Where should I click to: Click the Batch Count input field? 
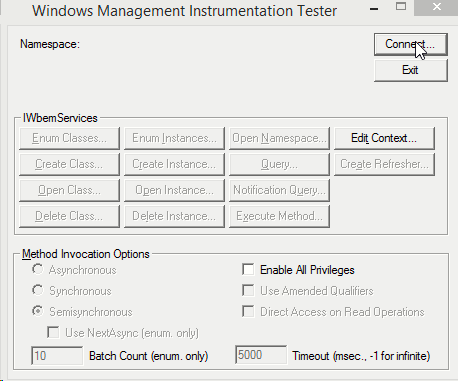(x=57, y=356)
